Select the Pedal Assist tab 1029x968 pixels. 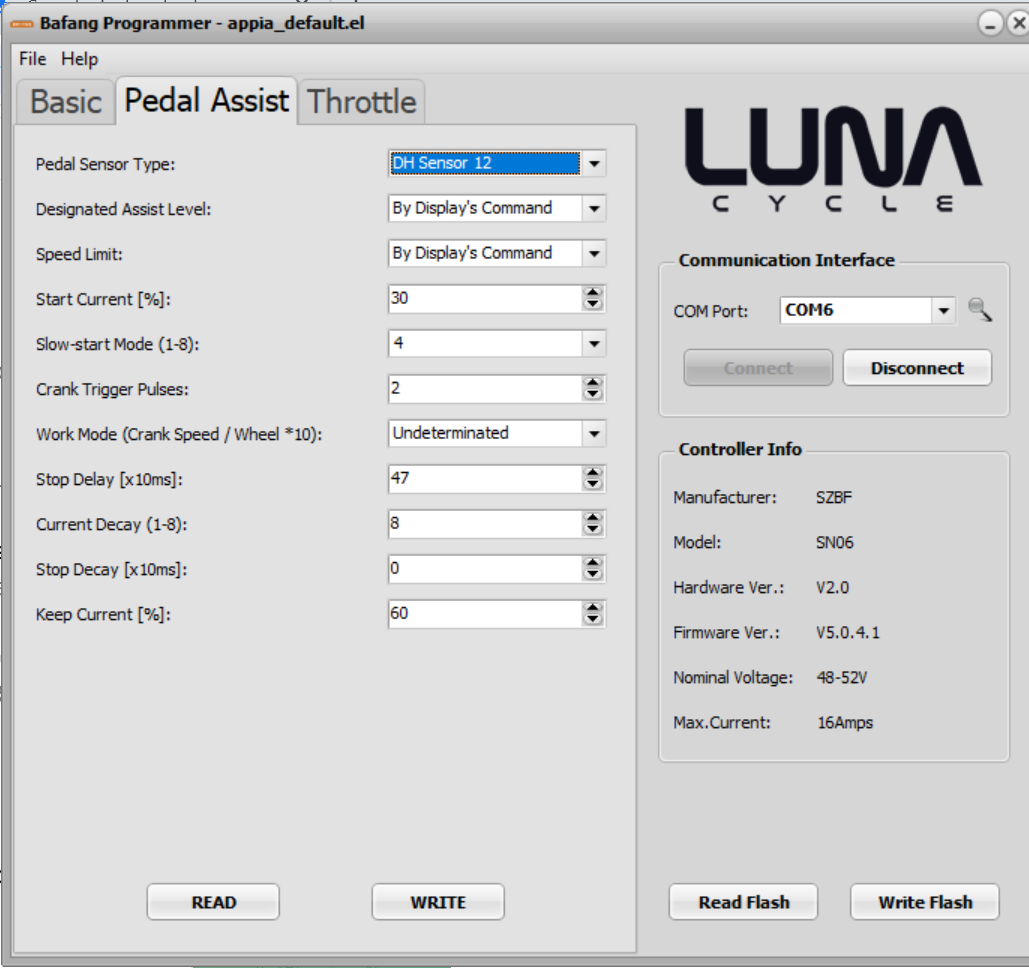point(207,101)
